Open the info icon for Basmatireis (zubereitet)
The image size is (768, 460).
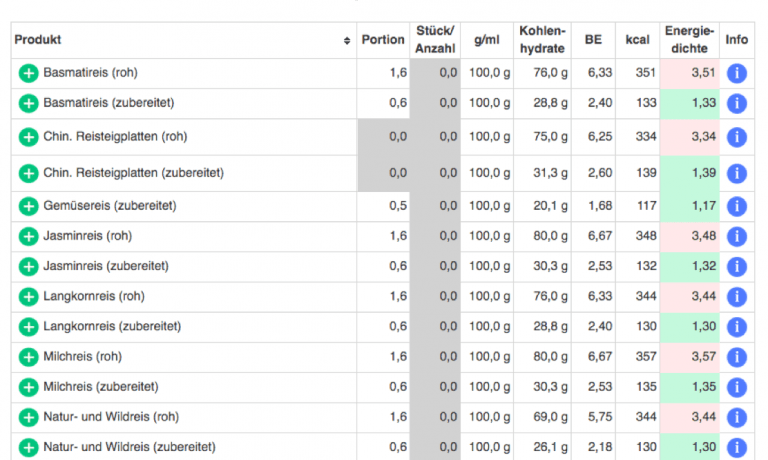click(737, 103)
